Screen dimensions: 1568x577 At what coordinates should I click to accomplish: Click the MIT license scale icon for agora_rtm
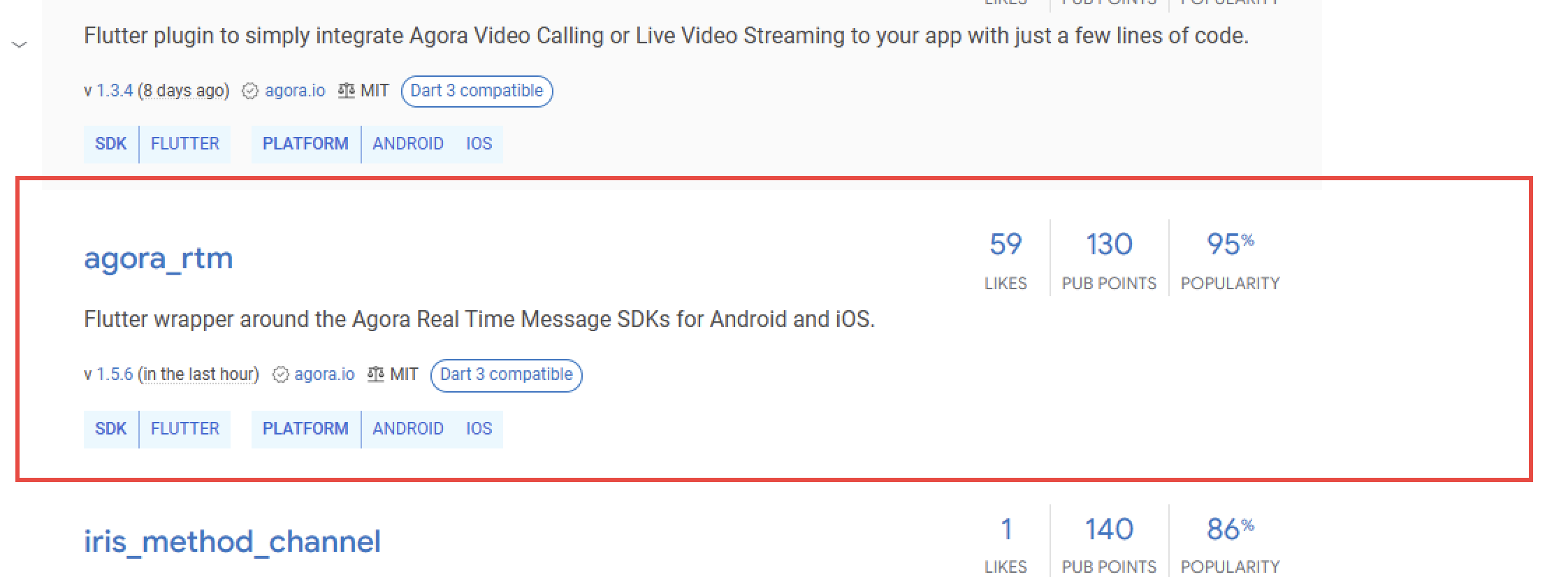click(x=375, y=375)
